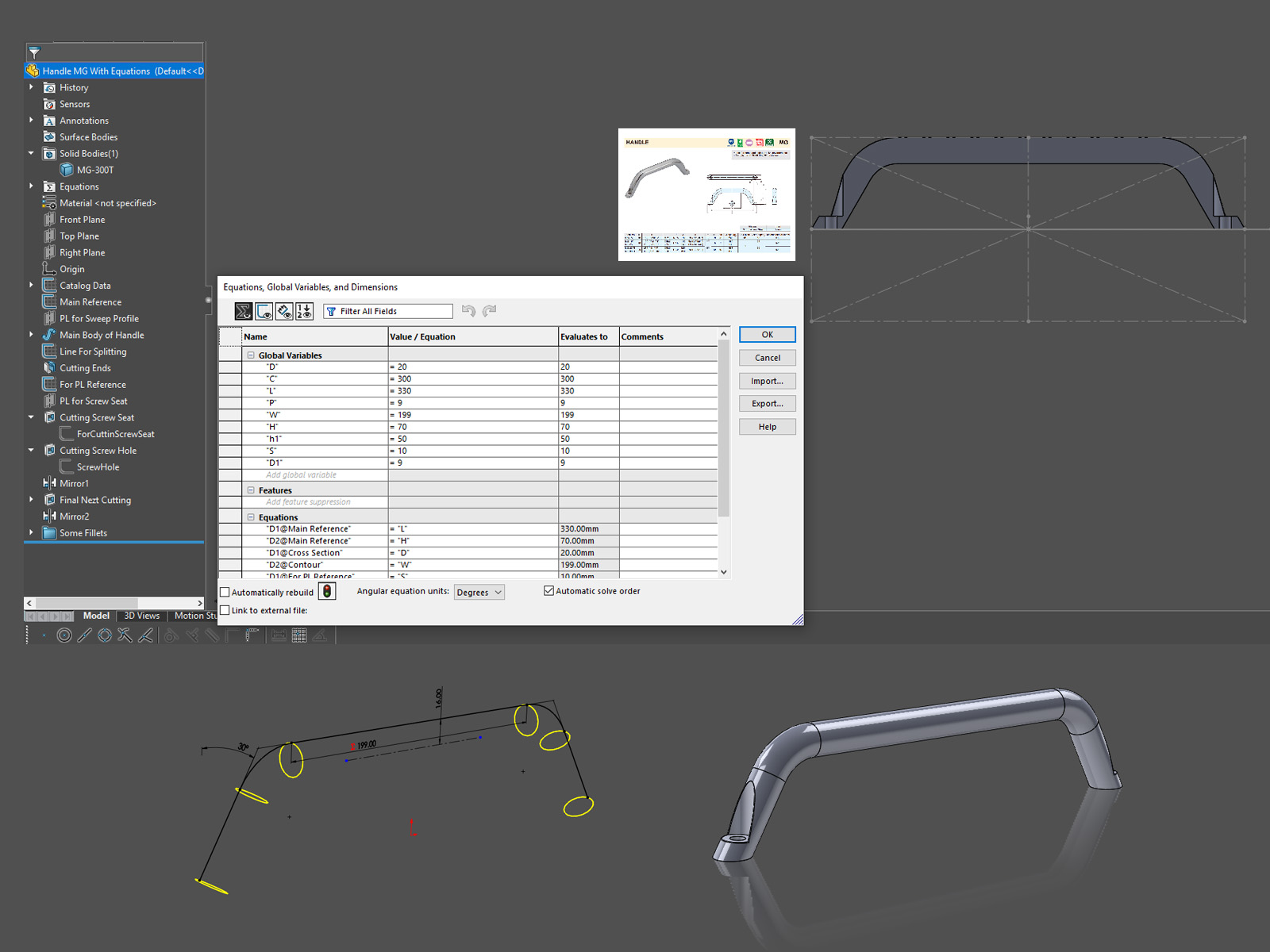Click the rebuild traffic light icon
The width and height of the screenshot is (1270, 952).
pyautogui.click(x=327, y=592)
